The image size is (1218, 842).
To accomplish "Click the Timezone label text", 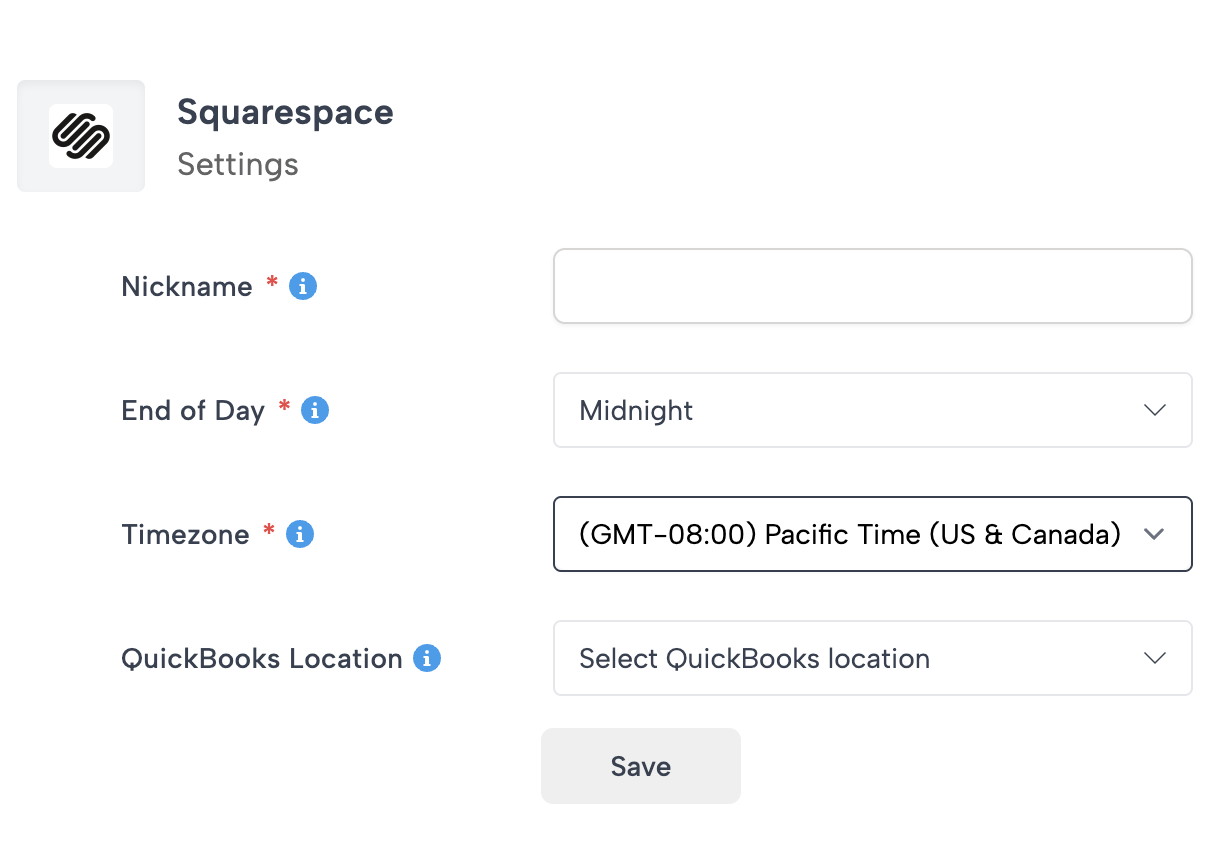I will (x=185, y=535).
